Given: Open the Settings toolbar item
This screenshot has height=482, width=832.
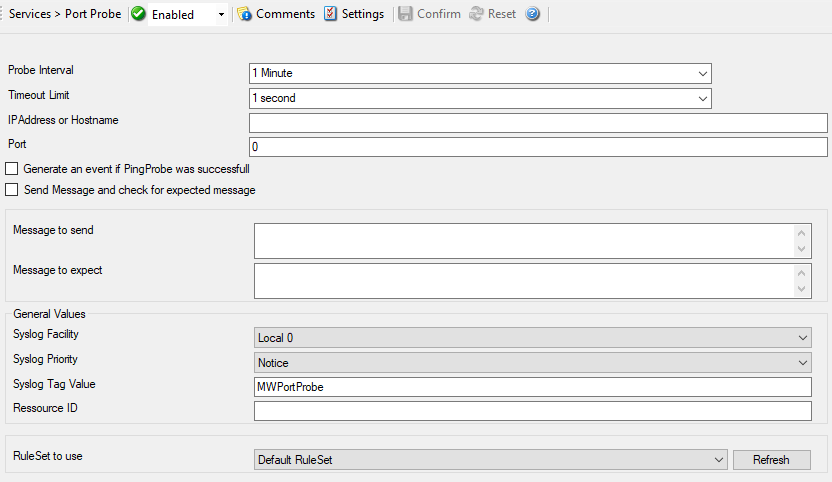Looking at the screenshot, I should [354, 14].
